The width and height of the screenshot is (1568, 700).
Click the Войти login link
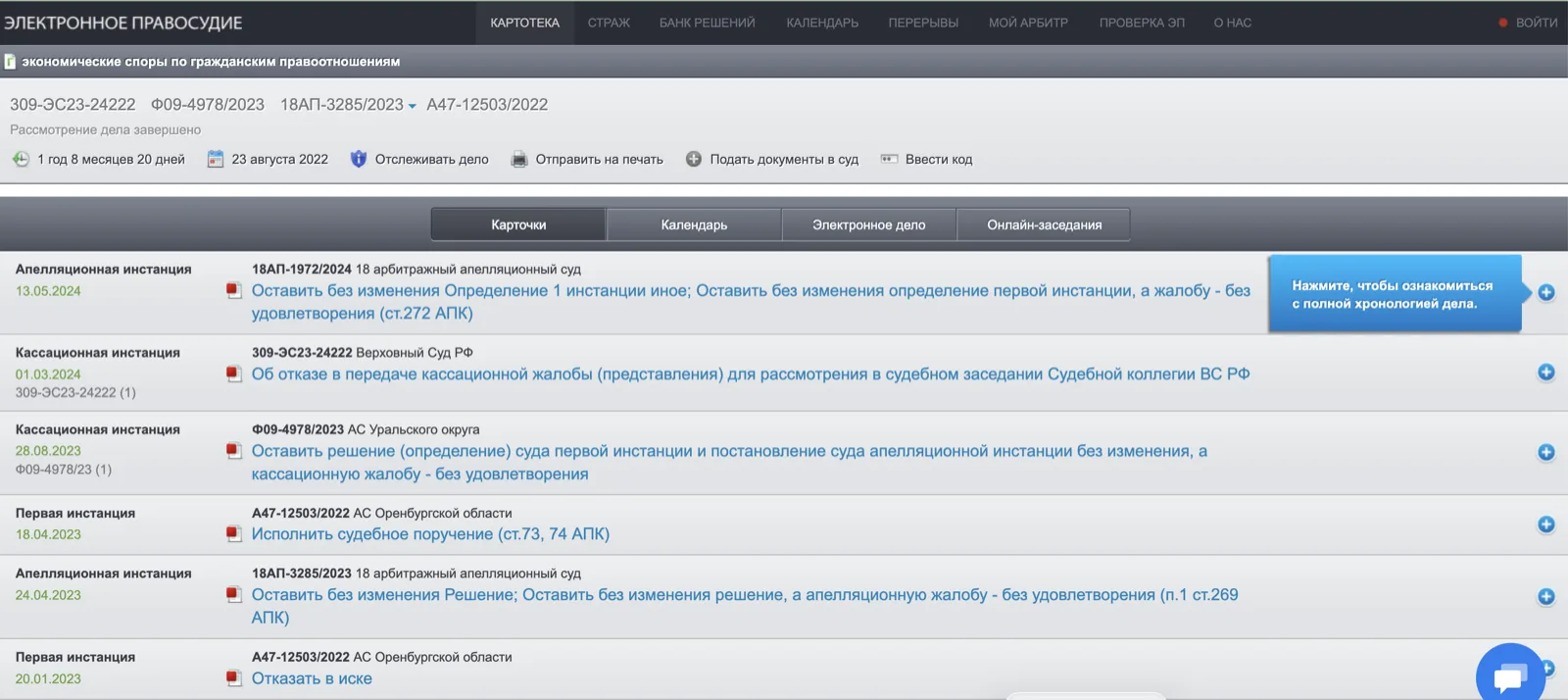(1536, 23)
